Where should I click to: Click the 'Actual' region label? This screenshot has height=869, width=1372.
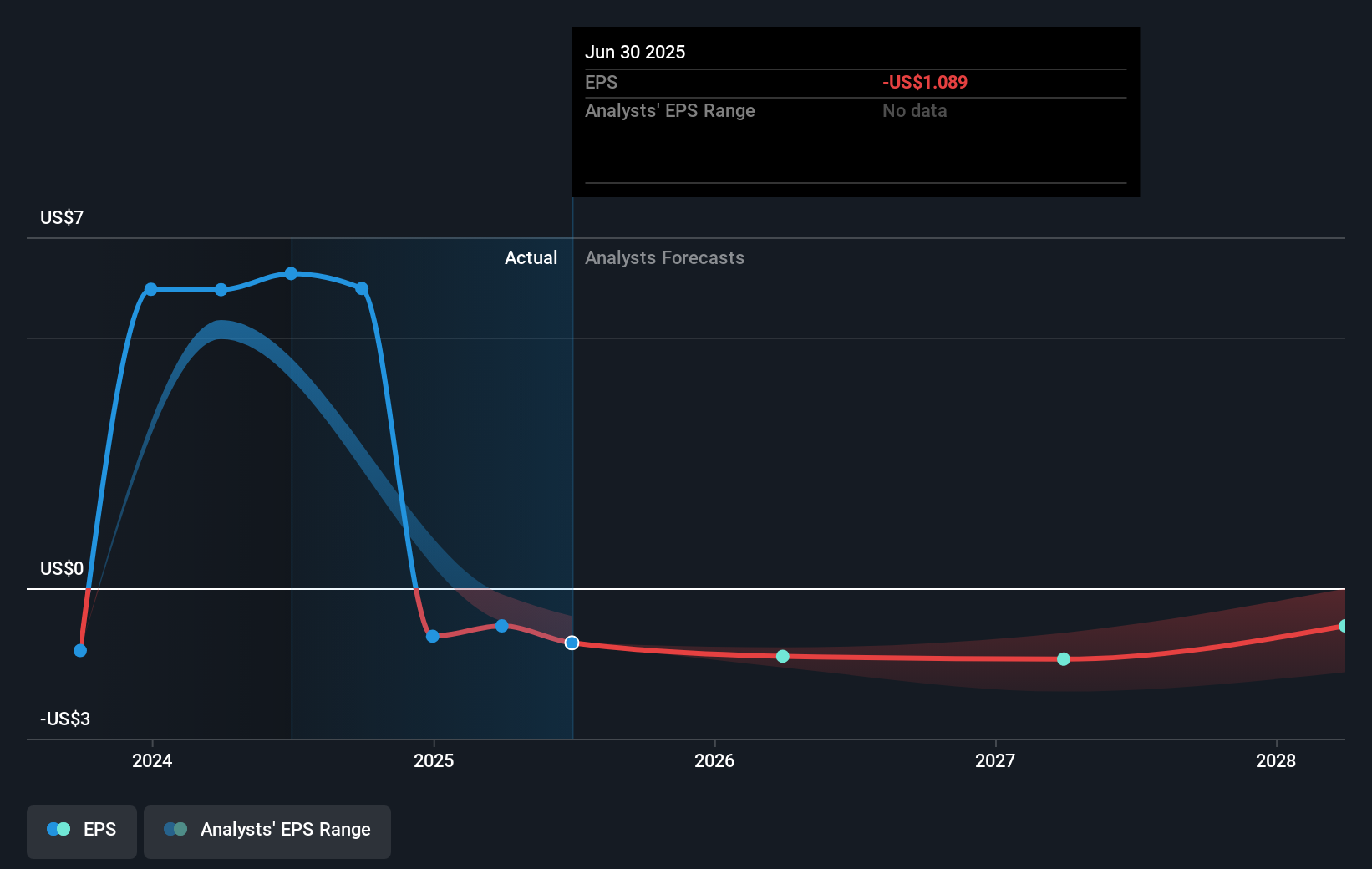531,257
